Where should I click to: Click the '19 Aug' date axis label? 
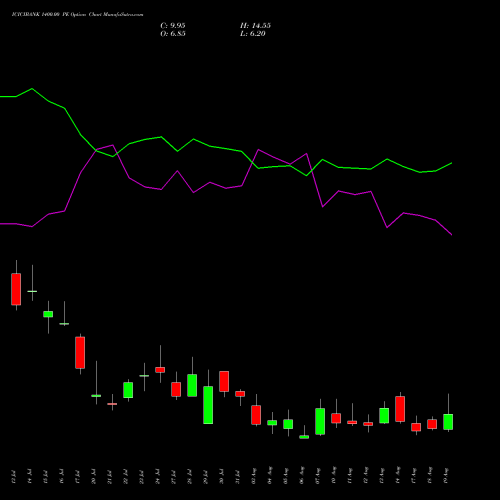[446, 476]
